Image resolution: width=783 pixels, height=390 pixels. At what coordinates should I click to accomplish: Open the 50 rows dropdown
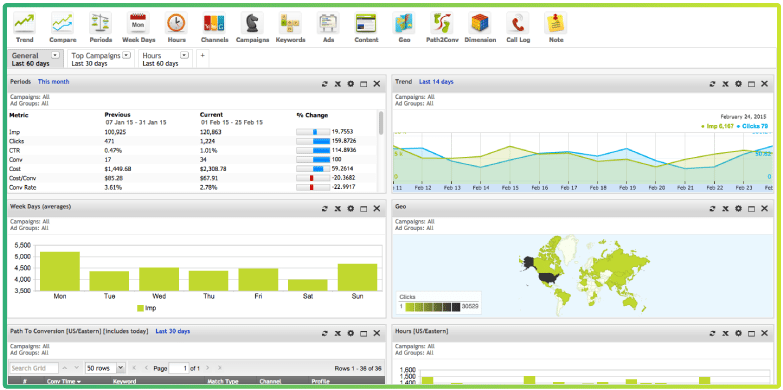[105, 368]
